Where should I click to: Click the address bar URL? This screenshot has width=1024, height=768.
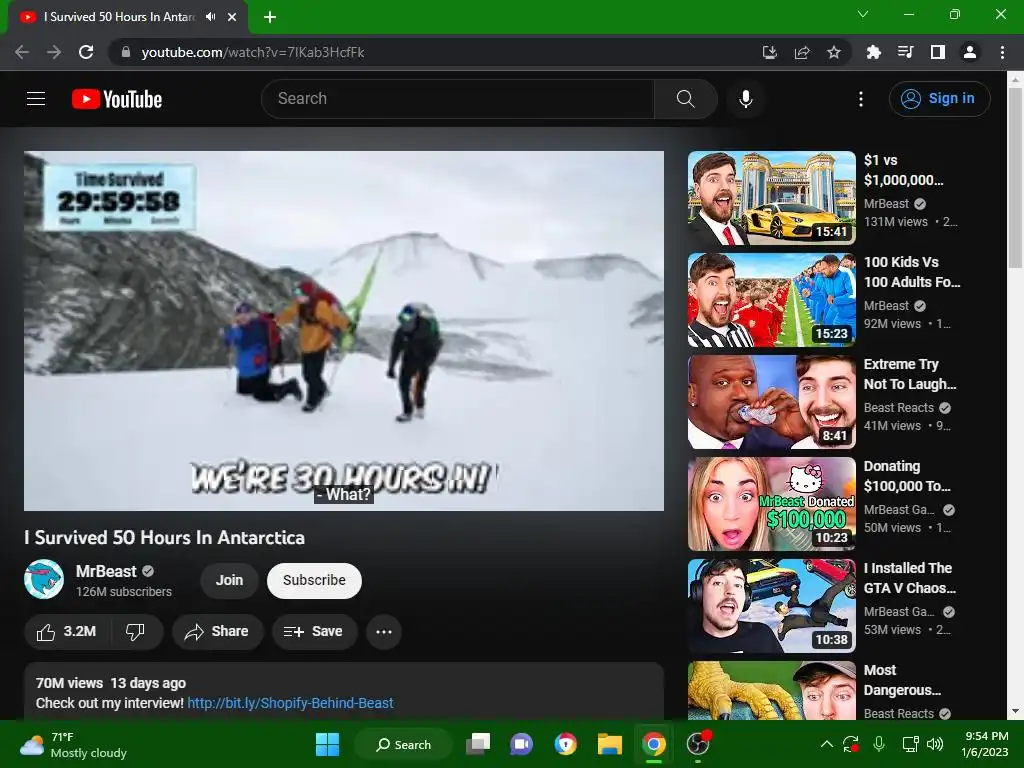253,52
